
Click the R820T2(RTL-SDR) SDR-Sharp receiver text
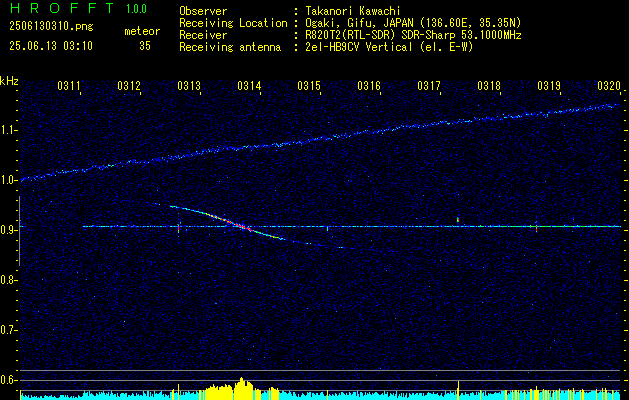tap(413, 35)
